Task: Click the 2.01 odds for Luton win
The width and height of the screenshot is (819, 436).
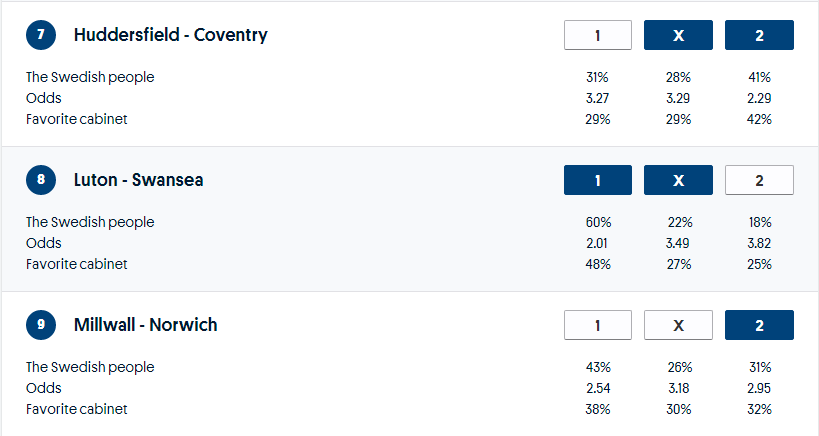Action: click(x=598, y=243)
